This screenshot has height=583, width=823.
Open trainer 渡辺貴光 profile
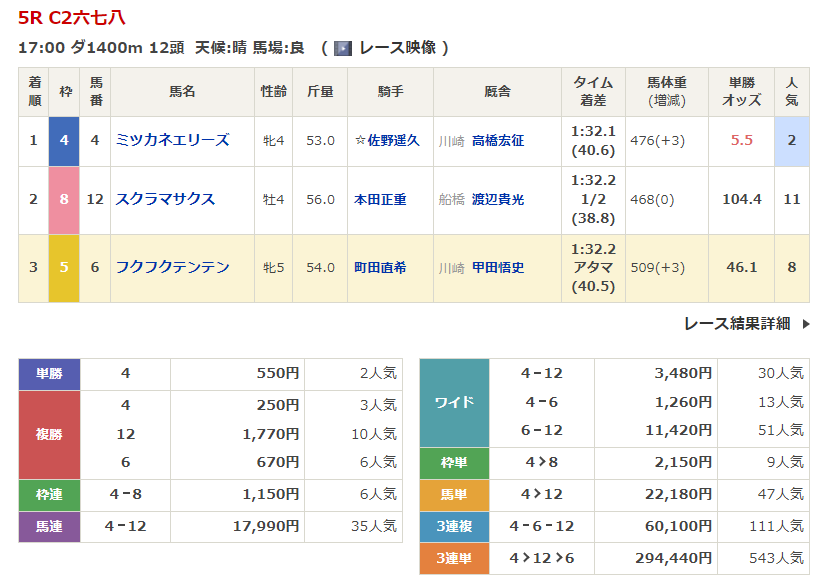[x=497, y=200]
